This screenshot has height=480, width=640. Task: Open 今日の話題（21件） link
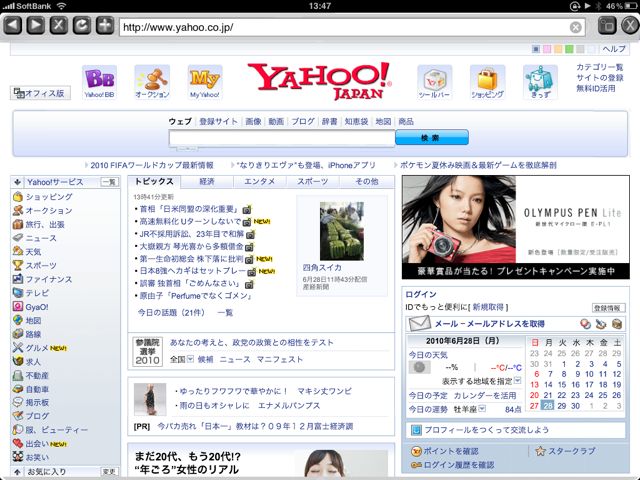171,313
